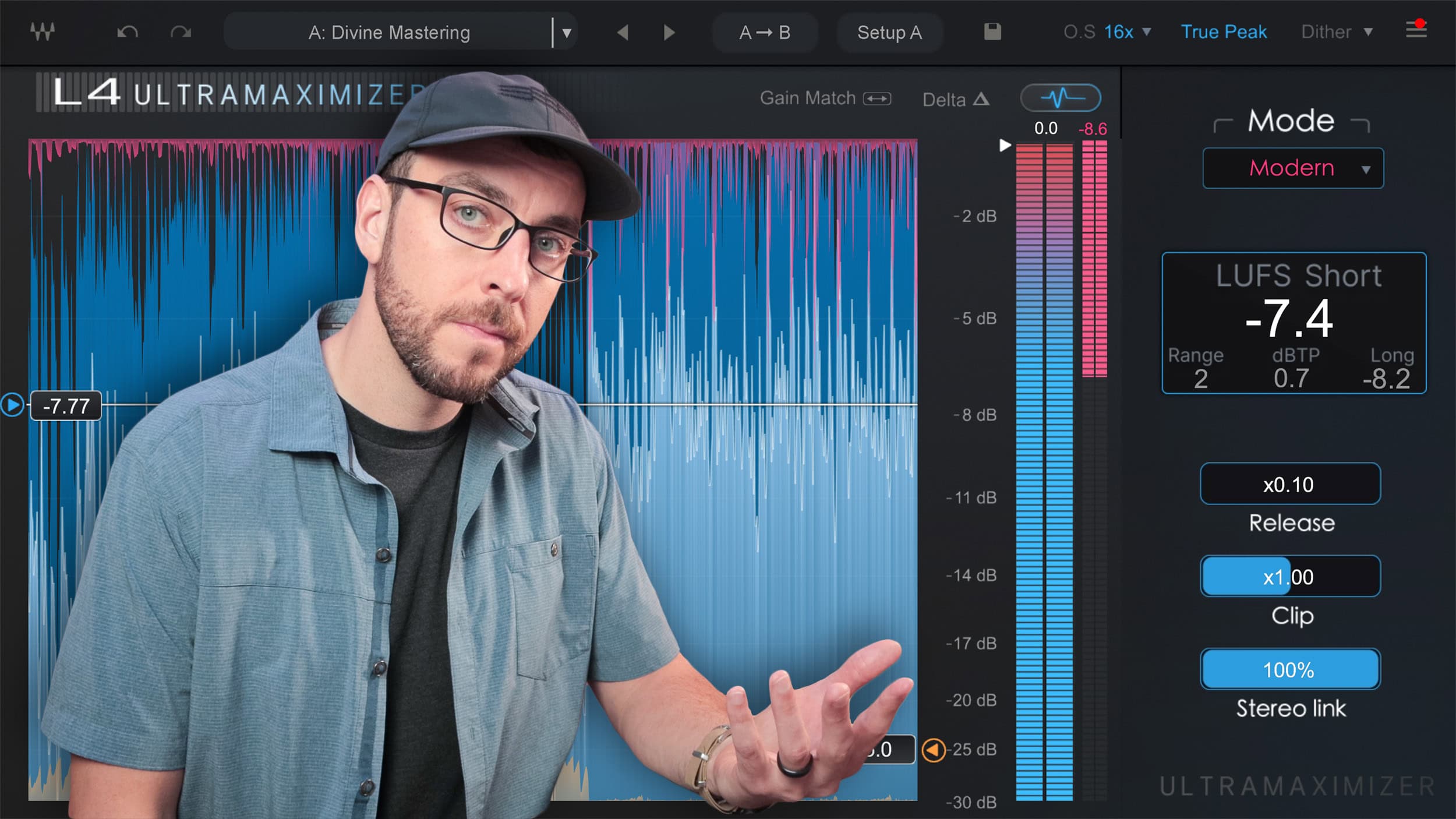This screenshot has width=1456, height=819.
Task: Click the Waves logo icon
Action: click(41, 32)
